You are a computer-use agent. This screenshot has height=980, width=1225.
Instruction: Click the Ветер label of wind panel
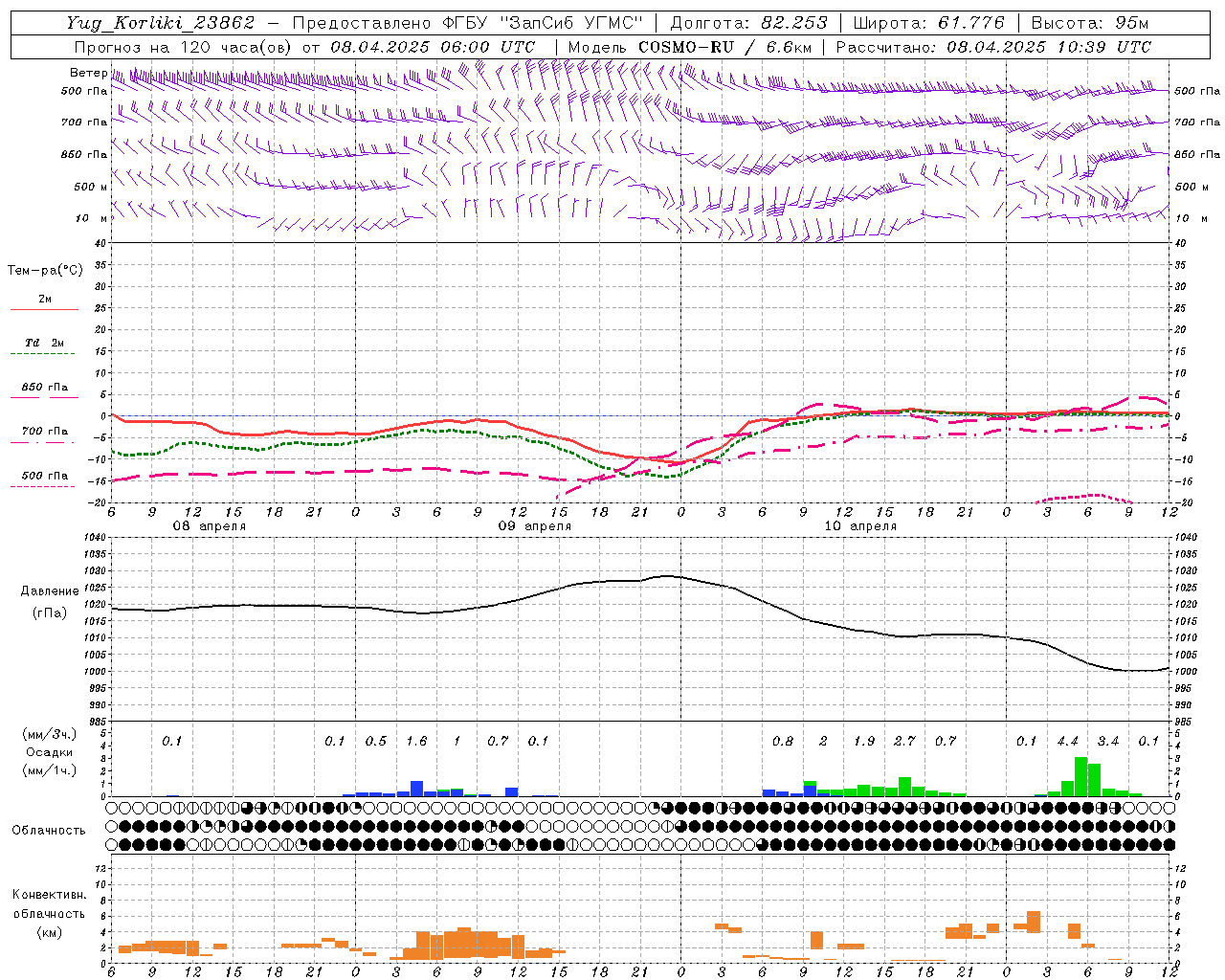click(88, 73)
